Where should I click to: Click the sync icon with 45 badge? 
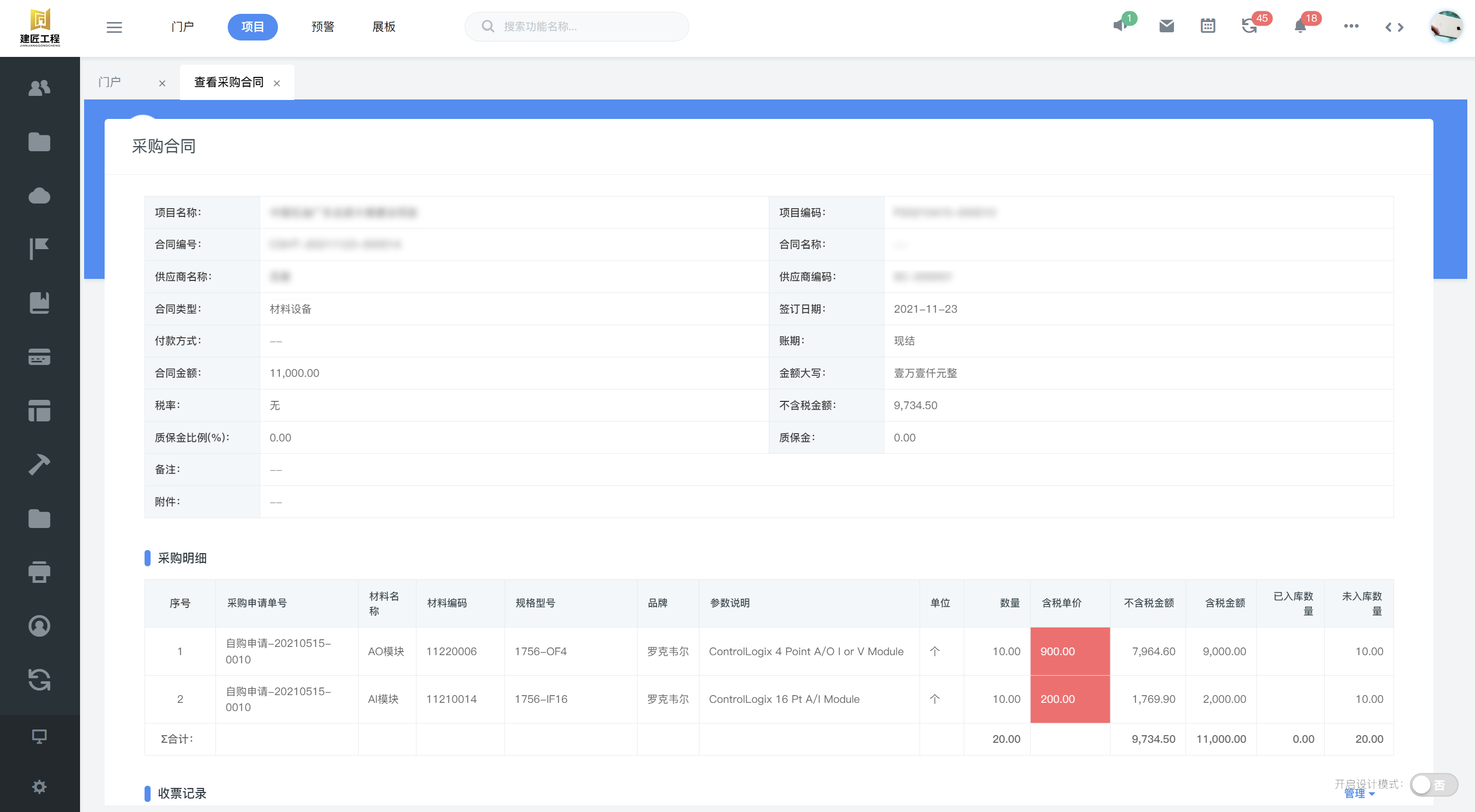tap(1249, 26)
